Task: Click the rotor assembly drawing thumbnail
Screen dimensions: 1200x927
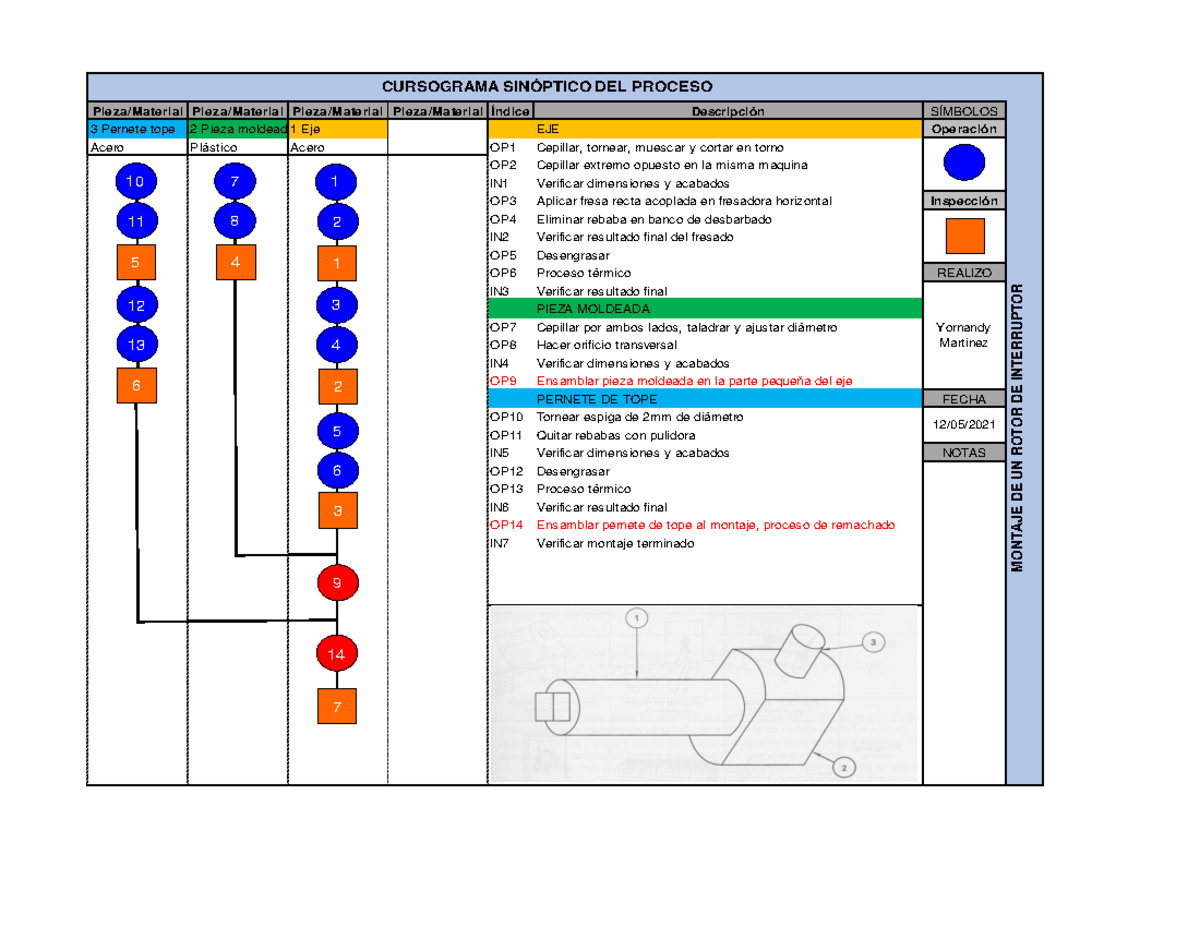Action: coord(704,694)
